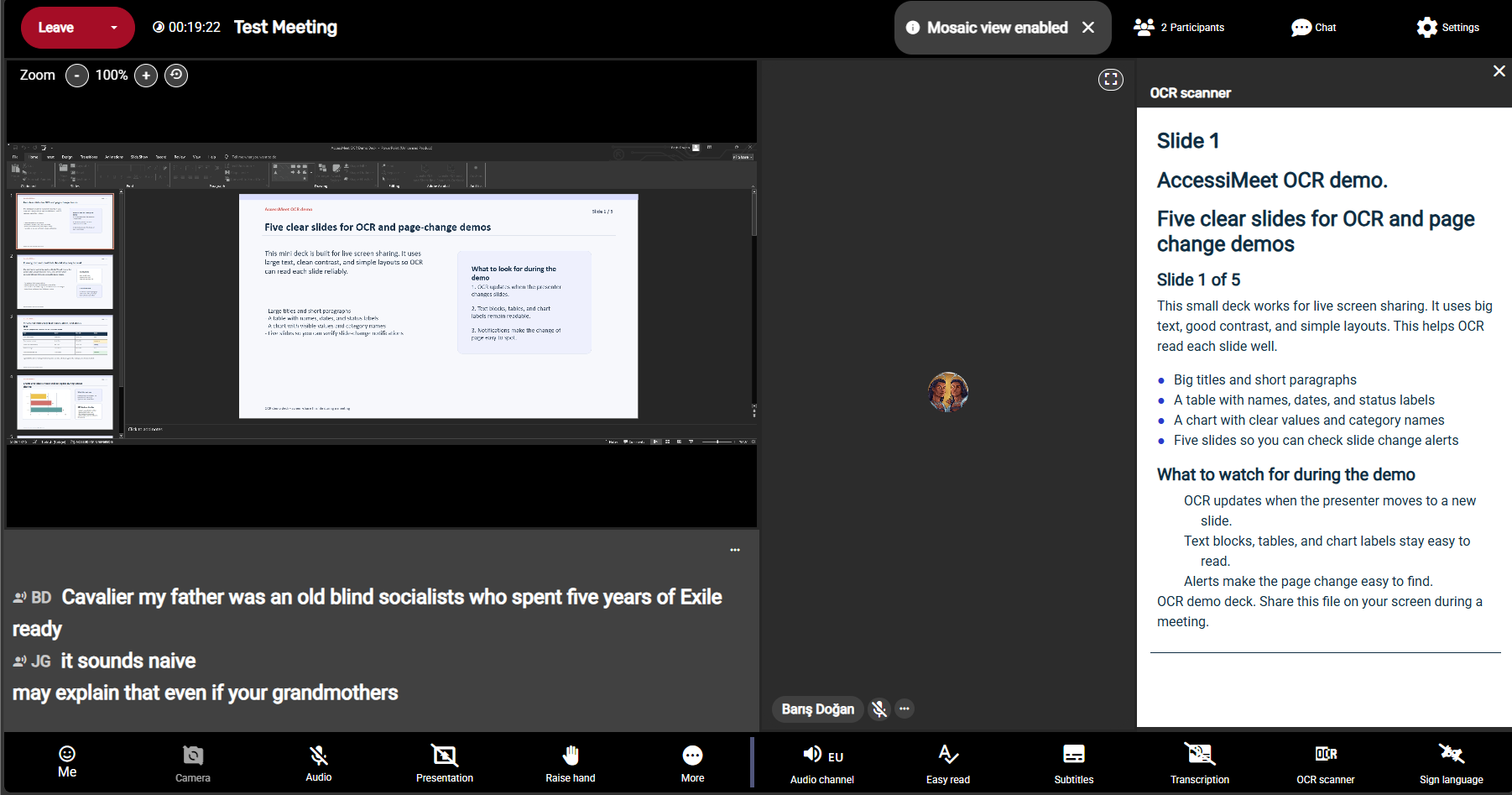Click 'What to watch for during the demo' heading
The height and width of the screenshot is (795, 1512).
(x=1285, y=474)
